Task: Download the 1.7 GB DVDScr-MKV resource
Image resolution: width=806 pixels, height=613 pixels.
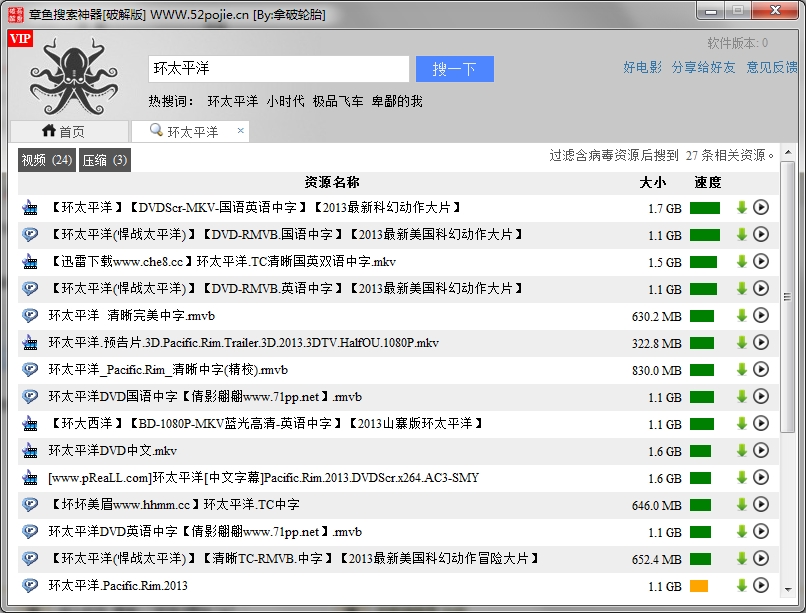Action: point(741,208)
